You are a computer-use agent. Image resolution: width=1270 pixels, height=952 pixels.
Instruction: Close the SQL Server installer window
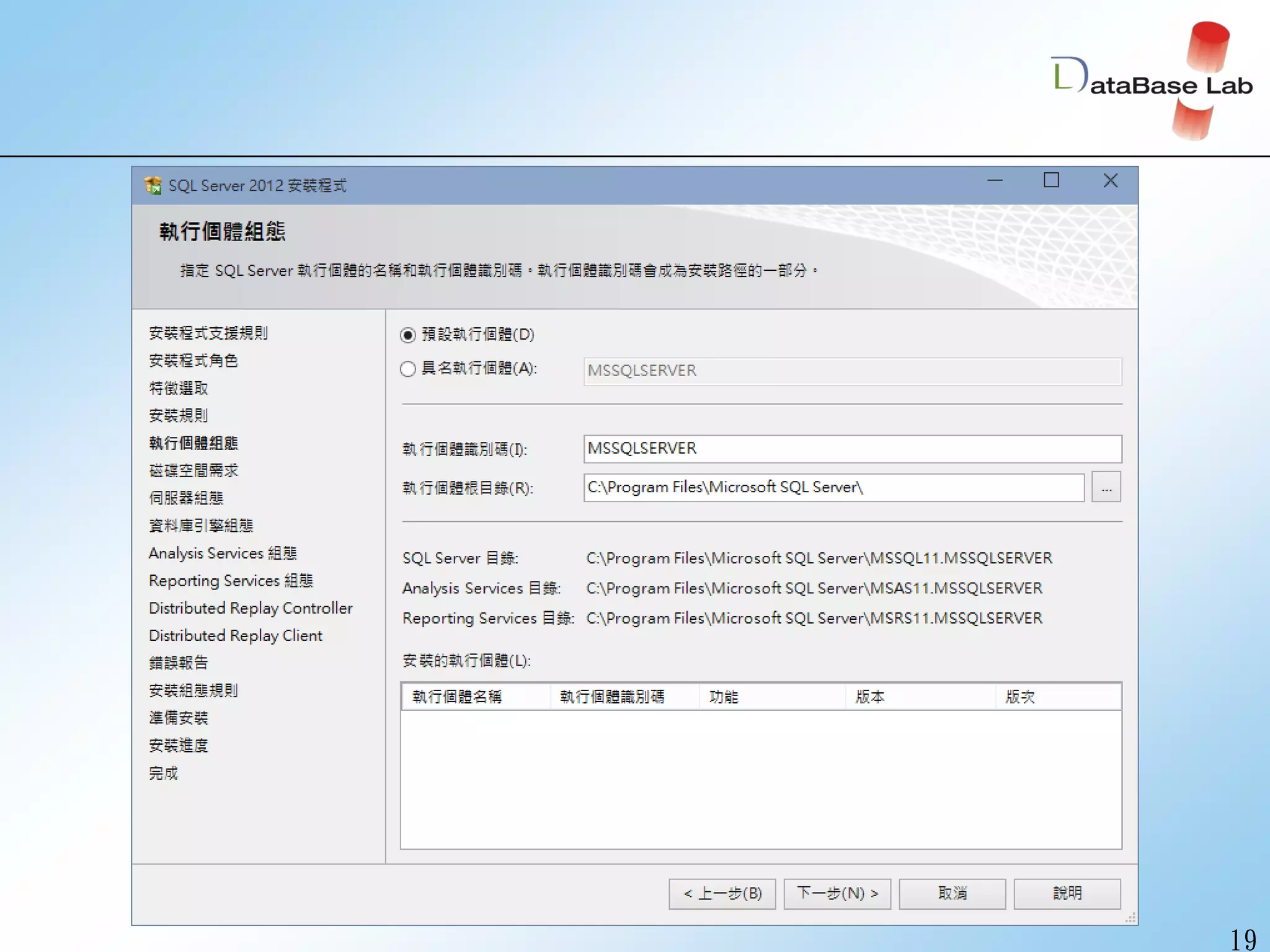[x=1111, y=180]
